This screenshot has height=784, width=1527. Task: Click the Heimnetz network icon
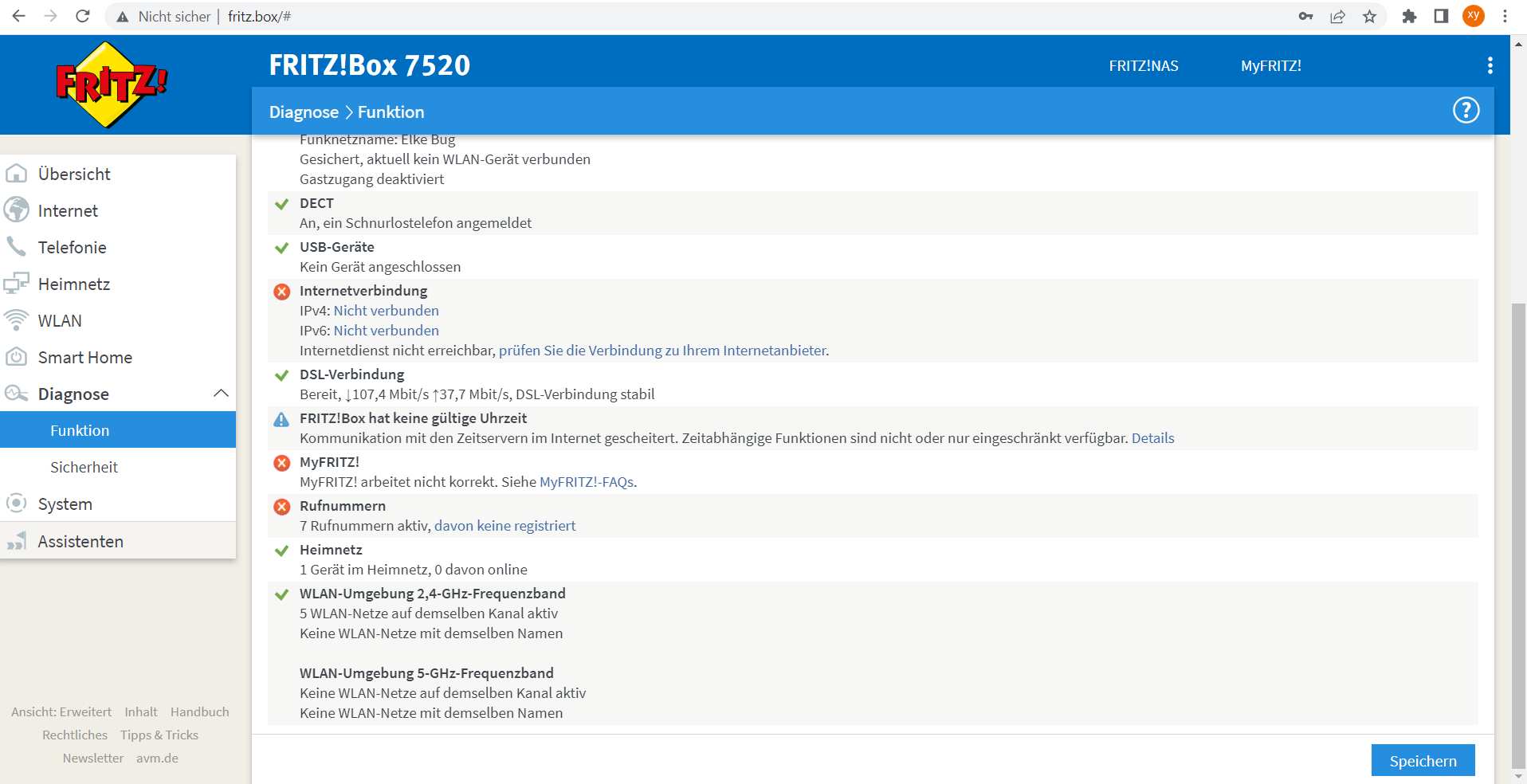16,284
